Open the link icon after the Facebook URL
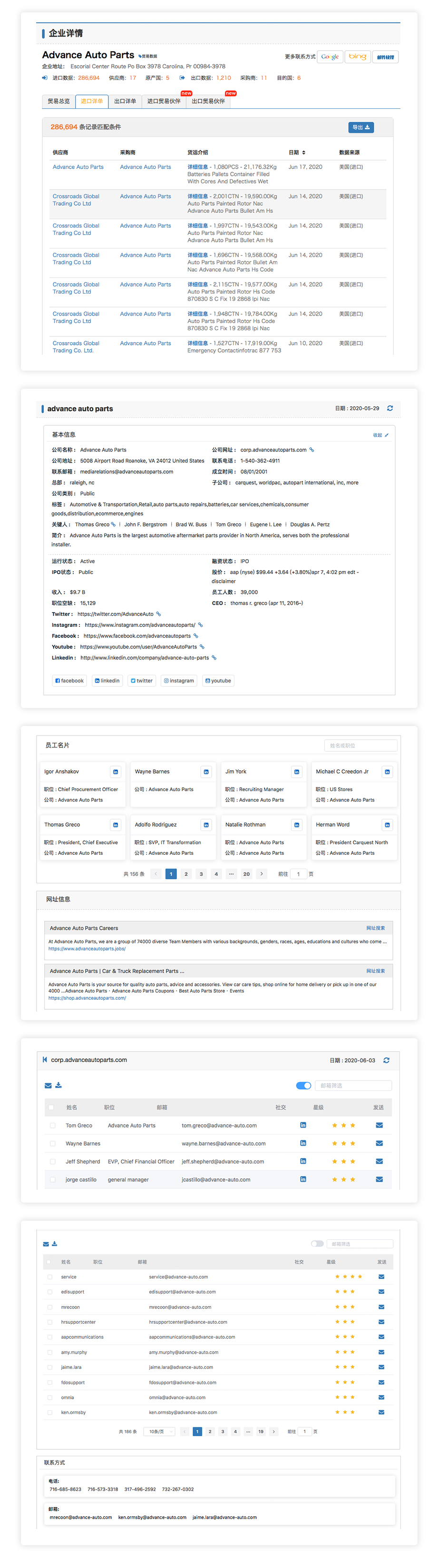The width and height of the screenshot is (438, 1568). (x=195, y=635)
